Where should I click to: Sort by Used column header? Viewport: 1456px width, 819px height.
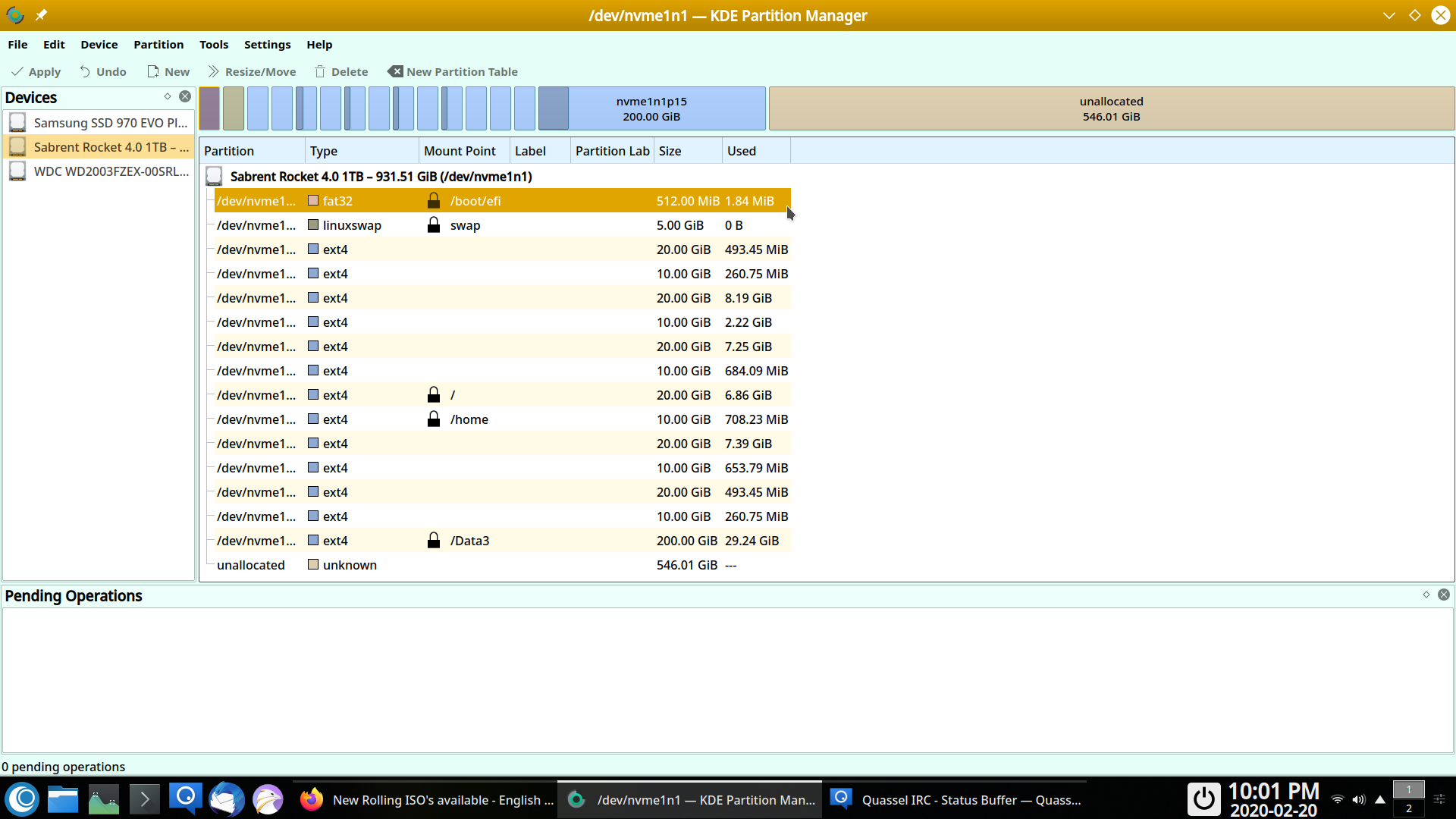tap(756, 151)
